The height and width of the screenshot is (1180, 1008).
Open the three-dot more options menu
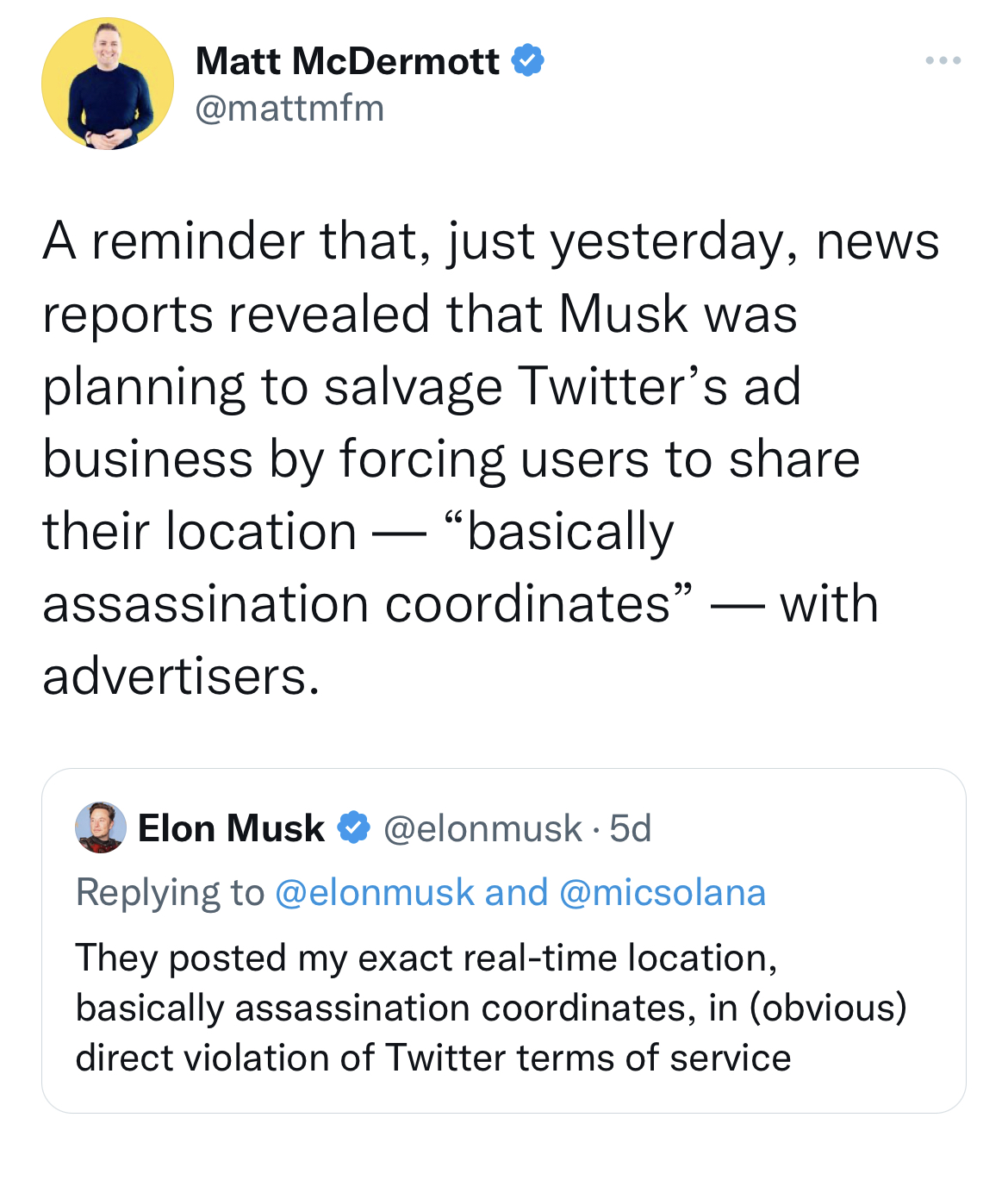point(943,60)
